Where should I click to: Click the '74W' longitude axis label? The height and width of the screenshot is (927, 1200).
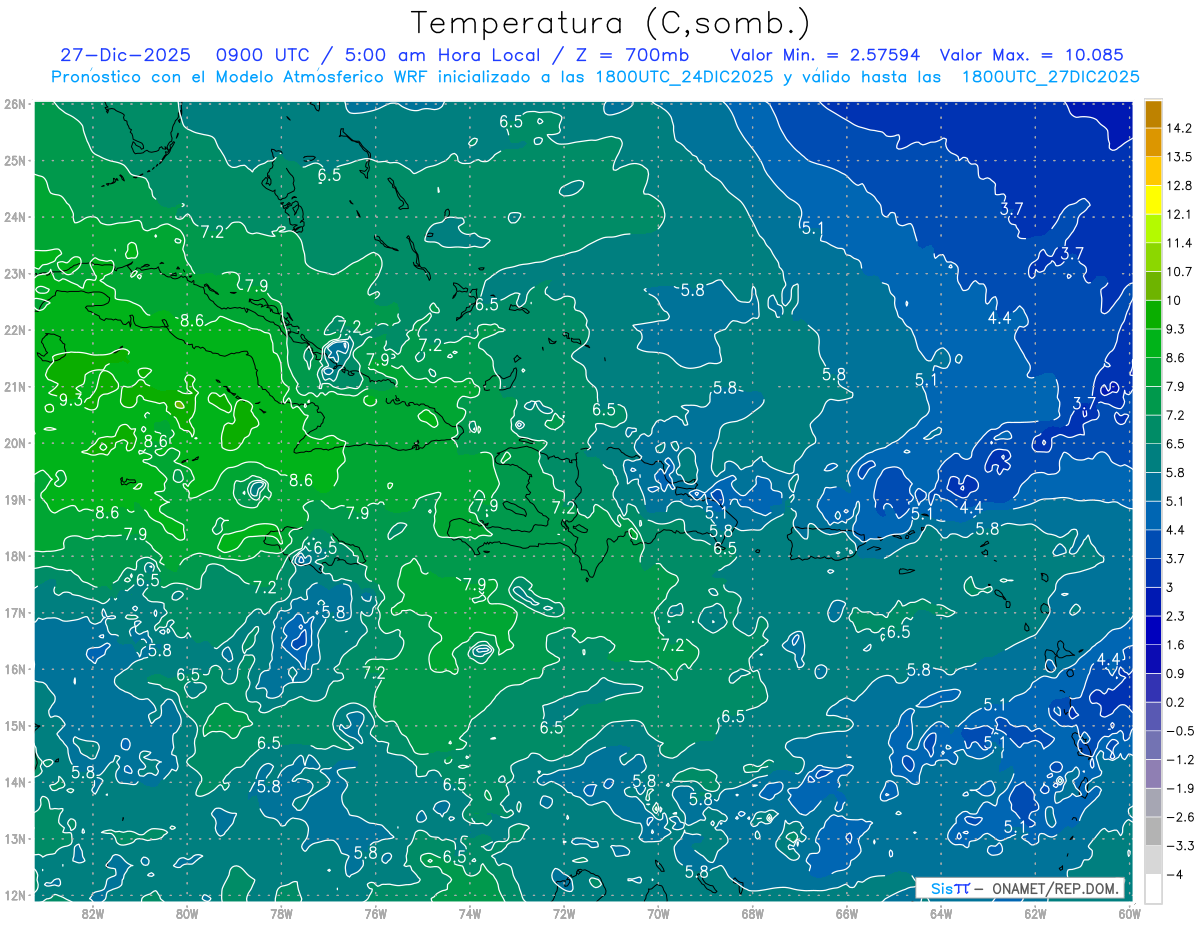(x=469, y=912)
